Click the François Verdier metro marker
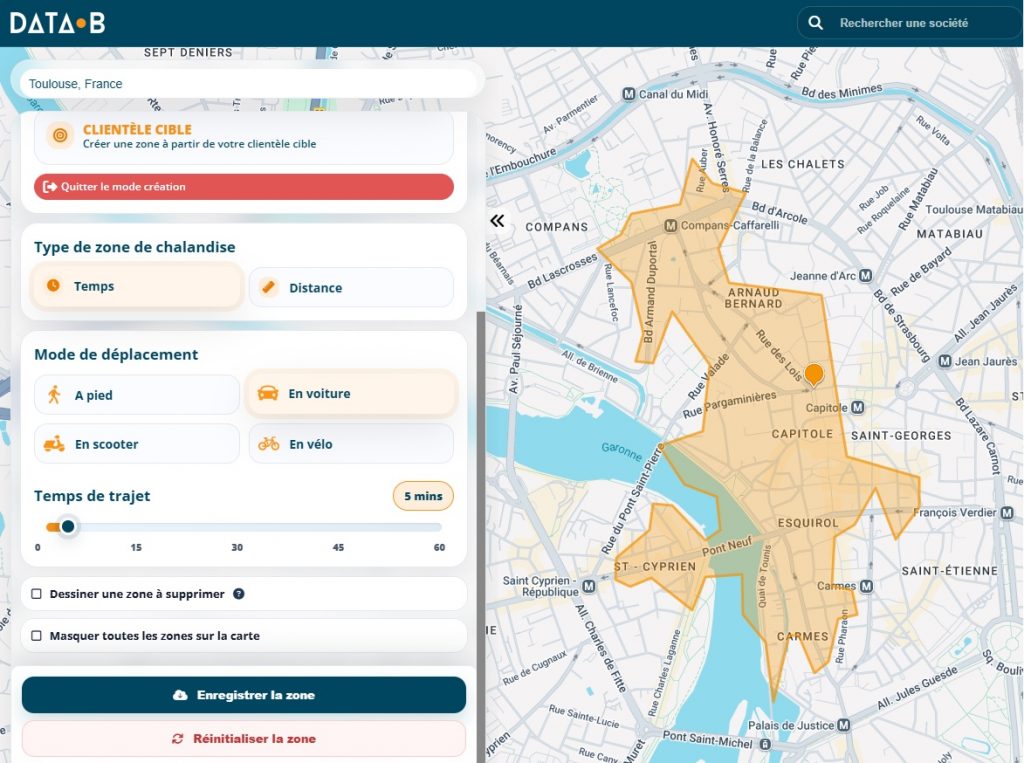Image resolution: width=1024 pixels, height=763 pixels. coord(1006,513)
